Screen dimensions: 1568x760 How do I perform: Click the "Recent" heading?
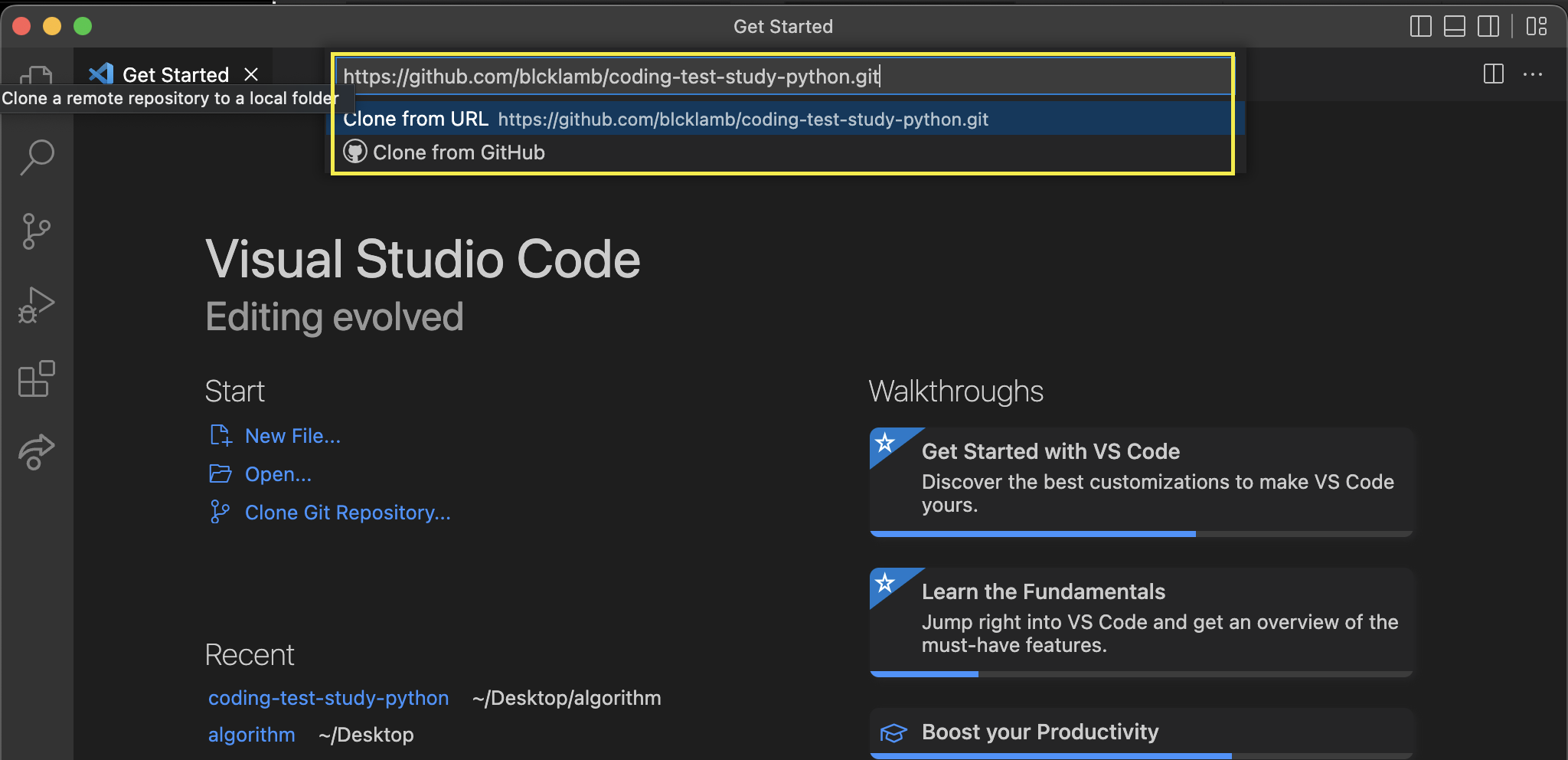tap(250, 655)
